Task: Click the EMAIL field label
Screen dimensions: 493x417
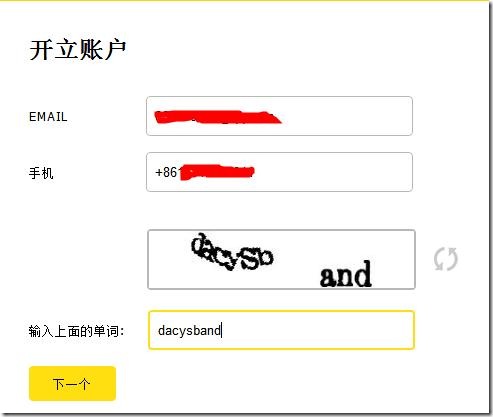Action: click(48, 117)
